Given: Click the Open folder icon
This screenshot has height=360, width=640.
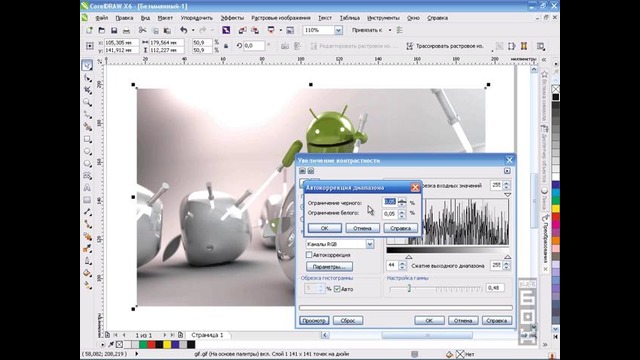Looking at the screenshot, I should point(102,30).
